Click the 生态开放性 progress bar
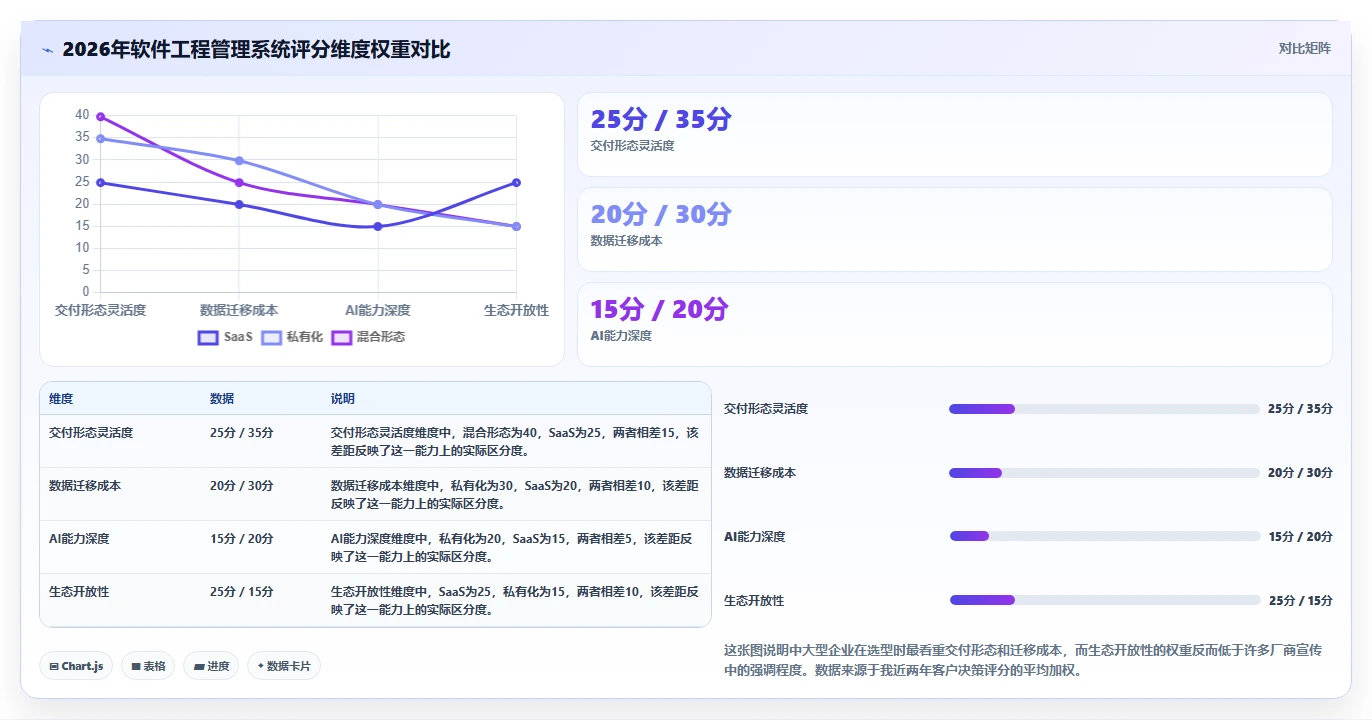 [1104, 600]
